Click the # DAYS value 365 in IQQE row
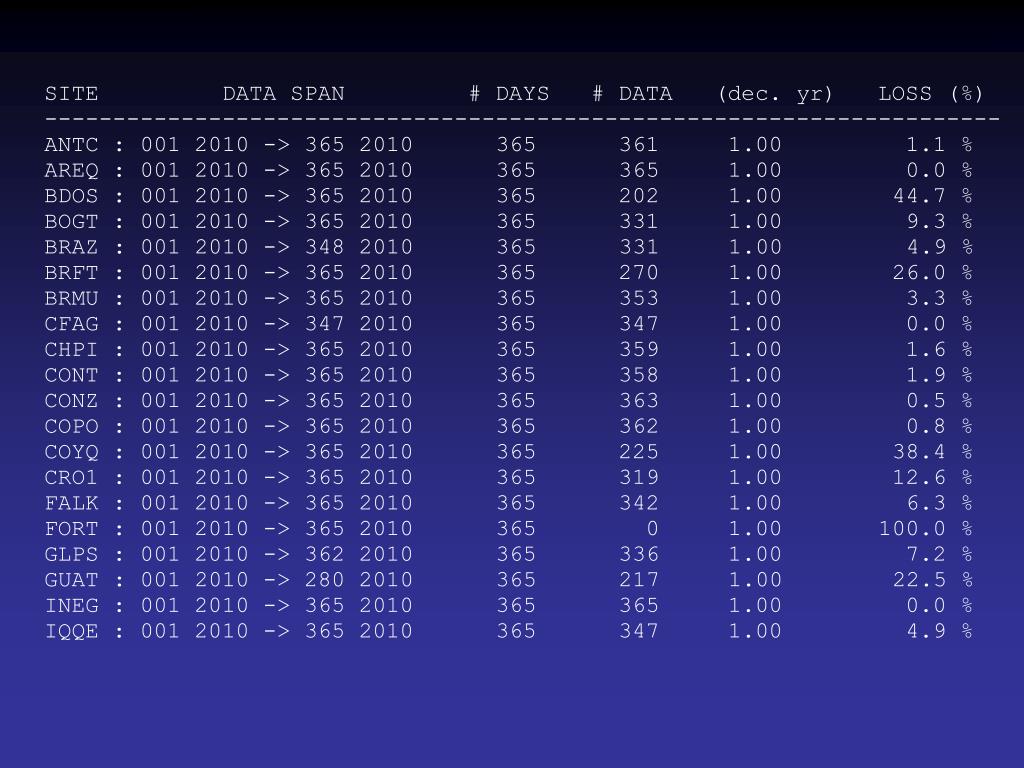The height and width of the screenshot is (768, 1024). [516, 631]
